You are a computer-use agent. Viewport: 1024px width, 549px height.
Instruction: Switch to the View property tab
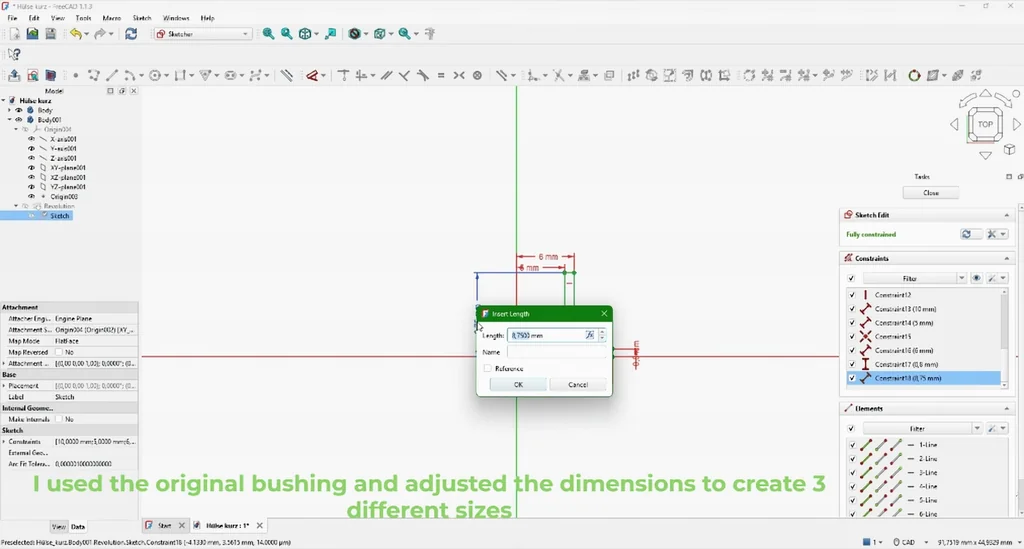click(x=58, y=527)
